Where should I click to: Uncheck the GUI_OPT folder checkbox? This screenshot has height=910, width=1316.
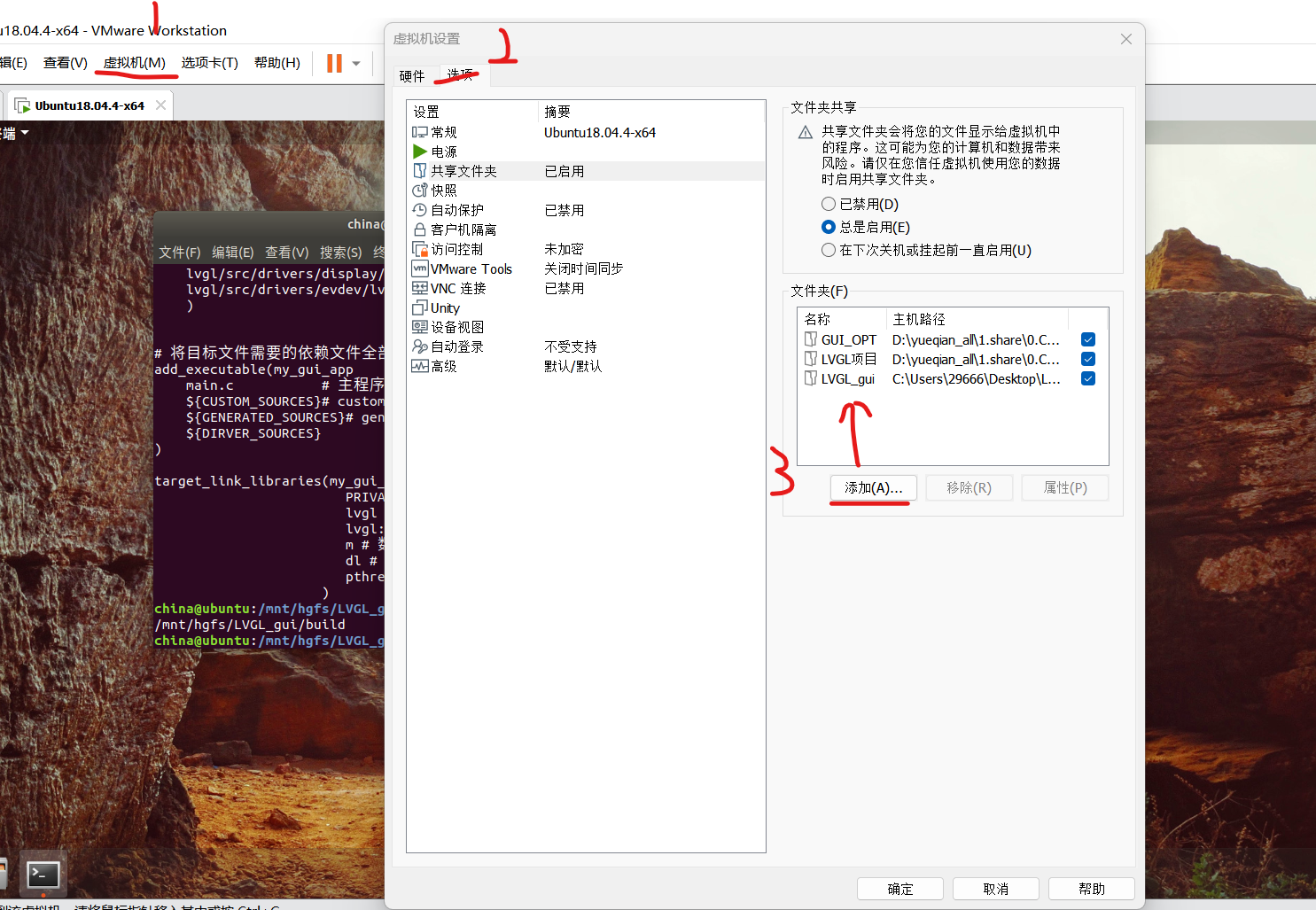tap(1088, 339)
